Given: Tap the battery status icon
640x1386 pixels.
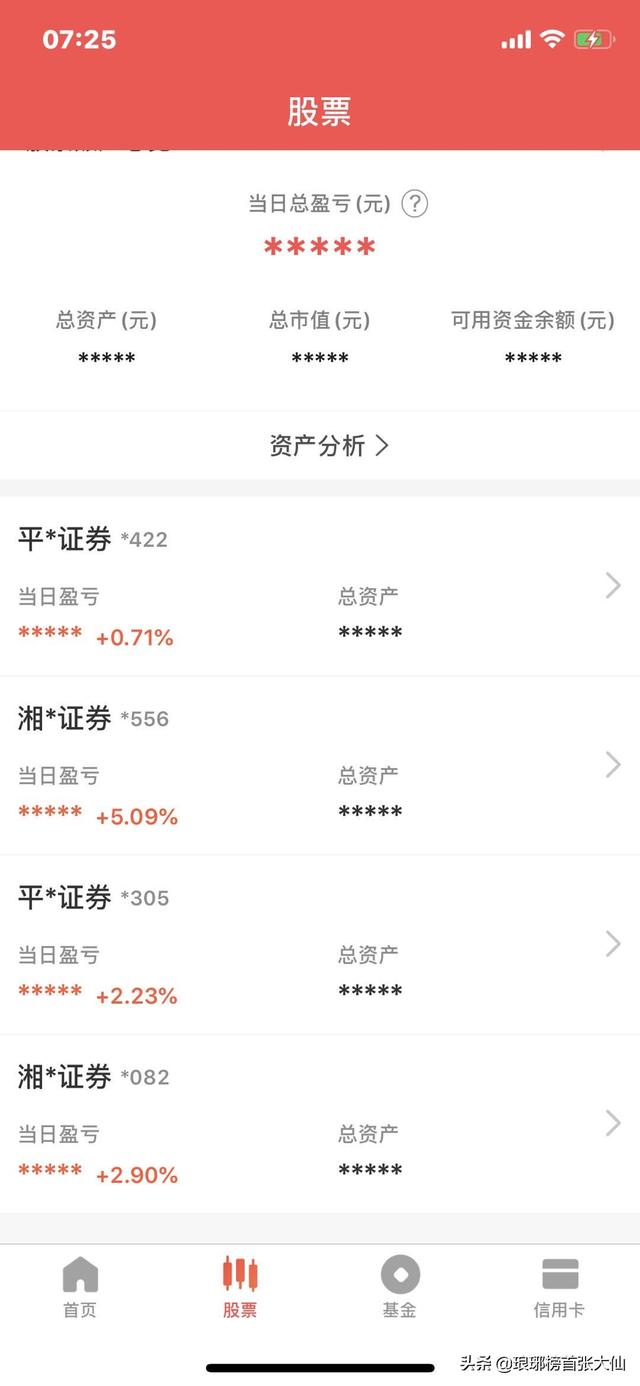Looking at the screenshot, I should point(594,40).
